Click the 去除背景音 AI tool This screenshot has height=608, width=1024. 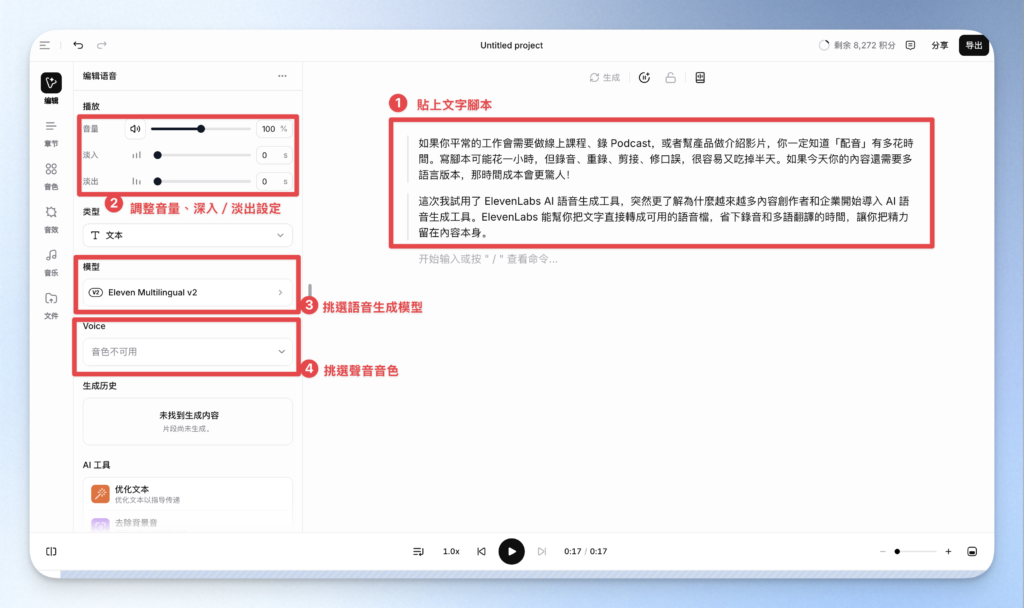click(x=187, y=523)
